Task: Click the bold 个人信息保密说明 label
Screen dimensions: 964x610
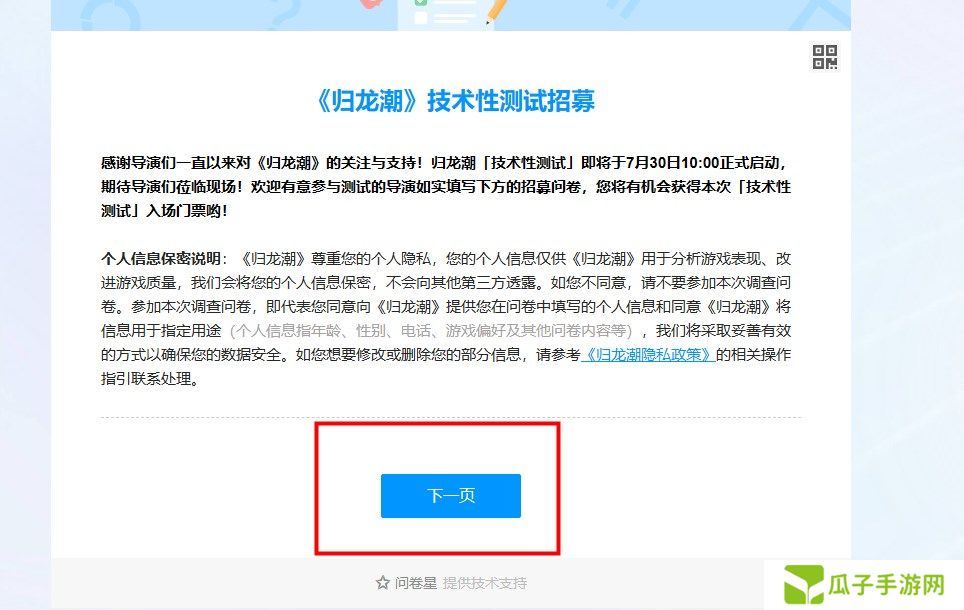Action: pos(161,259)
